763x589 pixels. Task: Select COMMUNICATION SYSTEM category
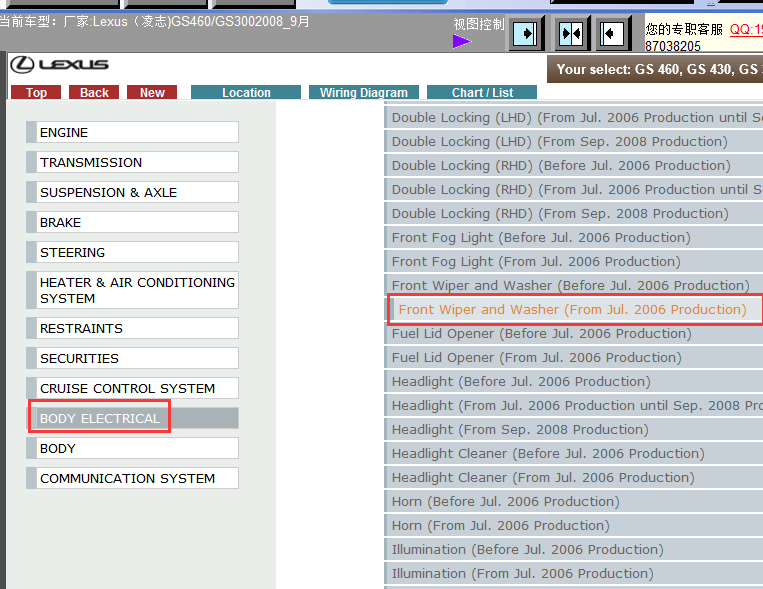click(132, 479)
